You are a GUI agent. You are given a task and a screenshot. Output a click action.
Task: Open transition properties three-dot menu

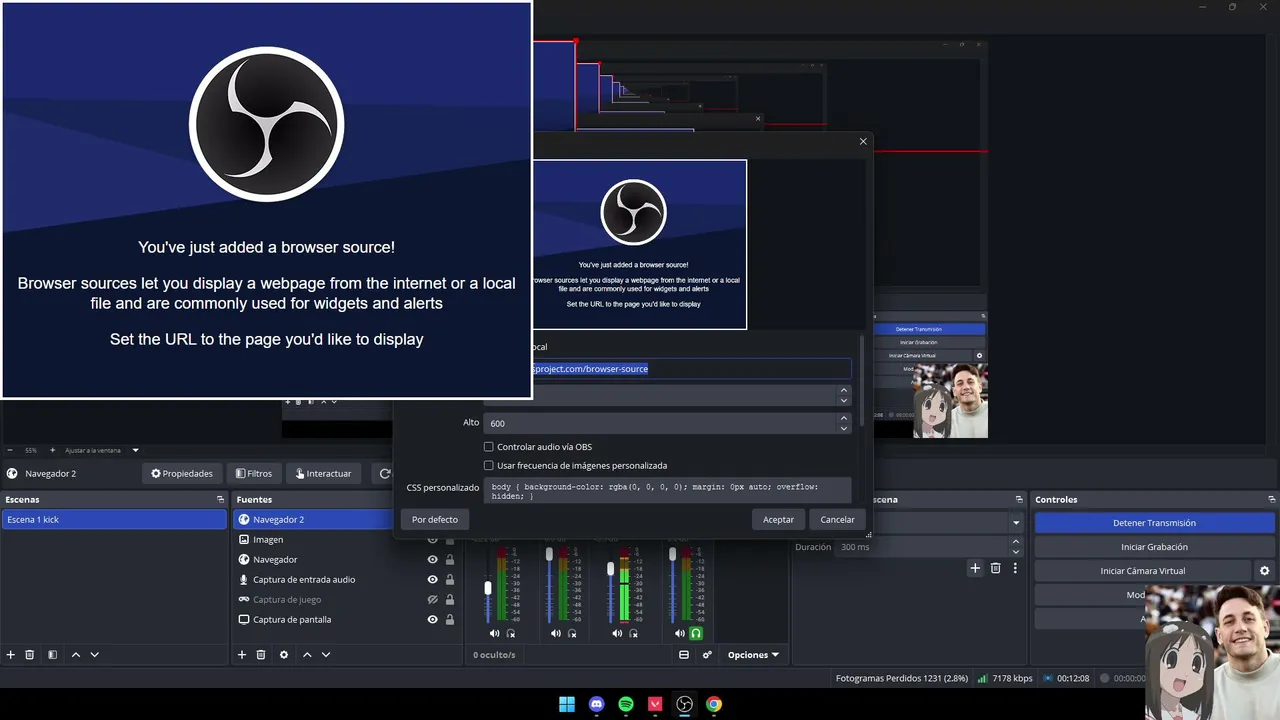(1015, 568)
